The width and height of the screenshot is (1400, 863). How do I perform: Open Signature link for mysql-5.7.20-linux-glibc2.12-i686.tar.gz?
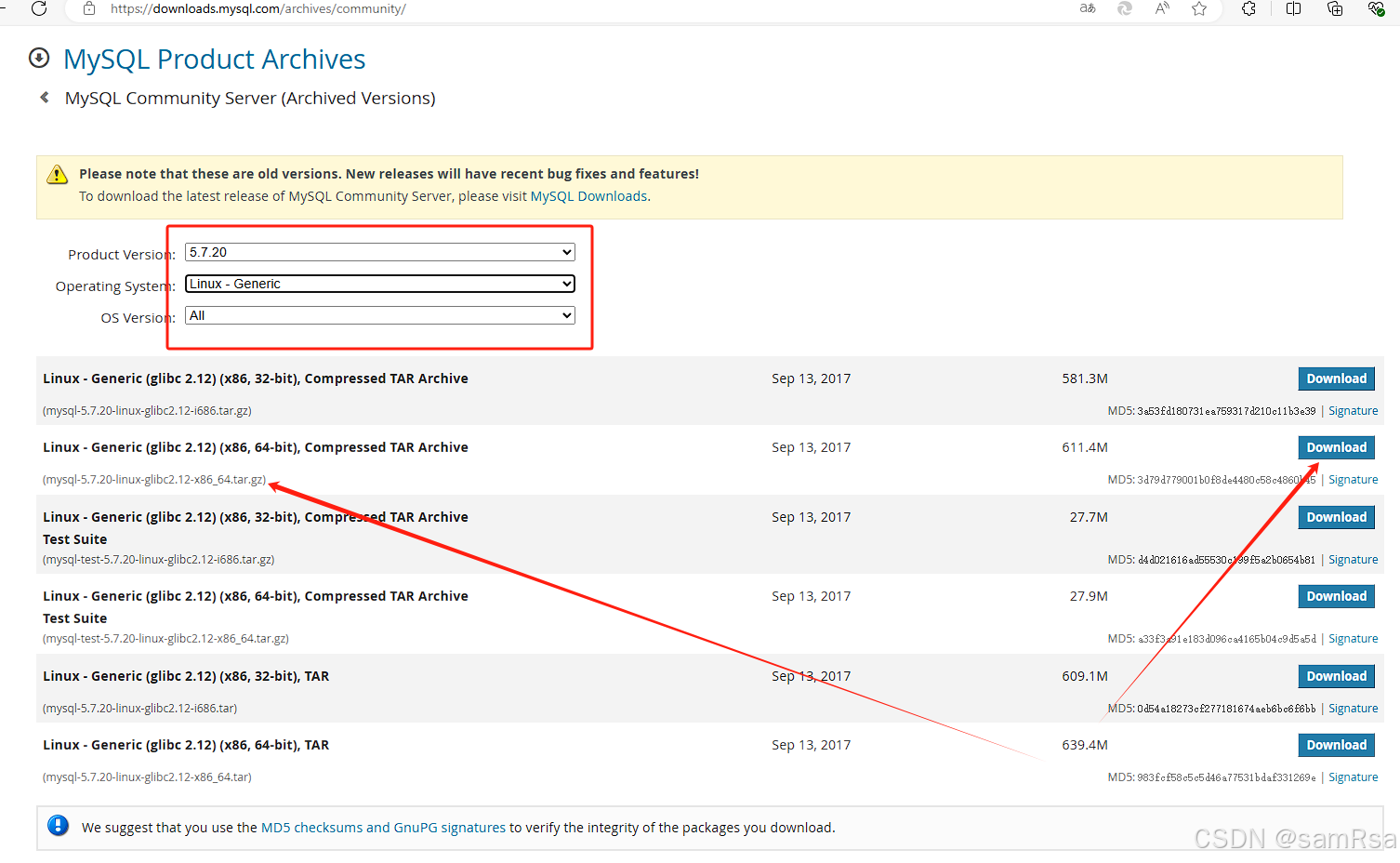click(x=1353, y=411)
